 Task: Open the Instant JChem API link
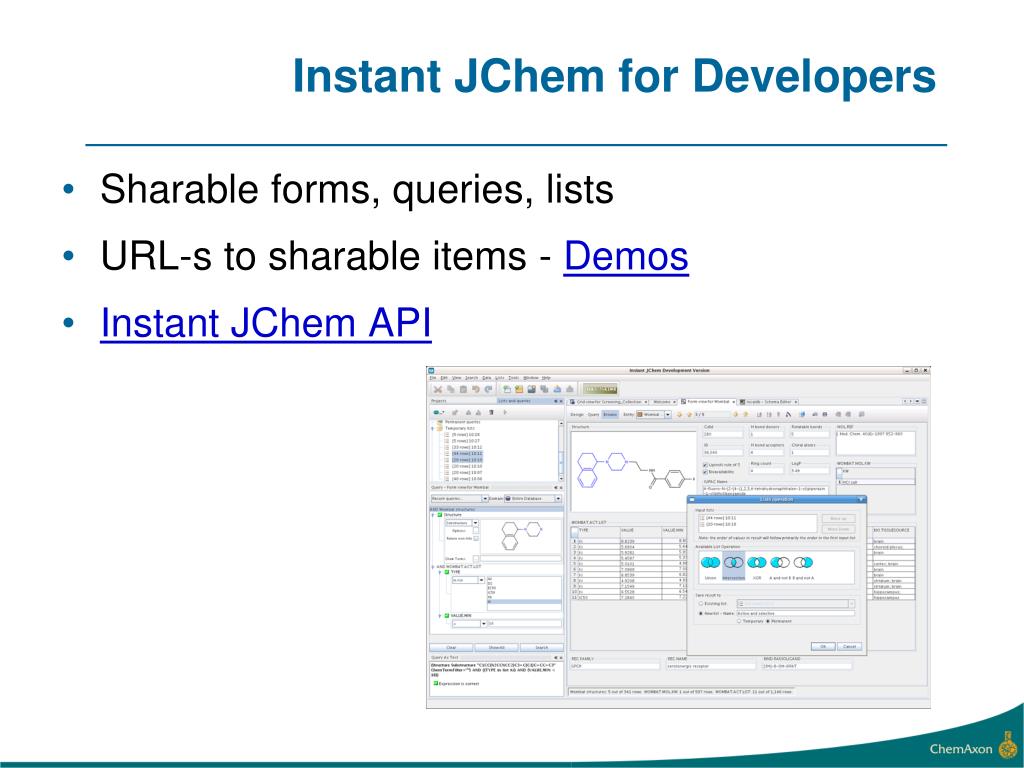266,323
